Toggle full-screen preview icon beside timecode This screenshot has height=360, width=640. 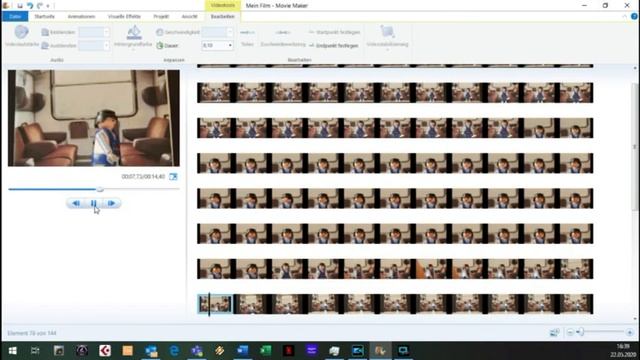[173, 177]
